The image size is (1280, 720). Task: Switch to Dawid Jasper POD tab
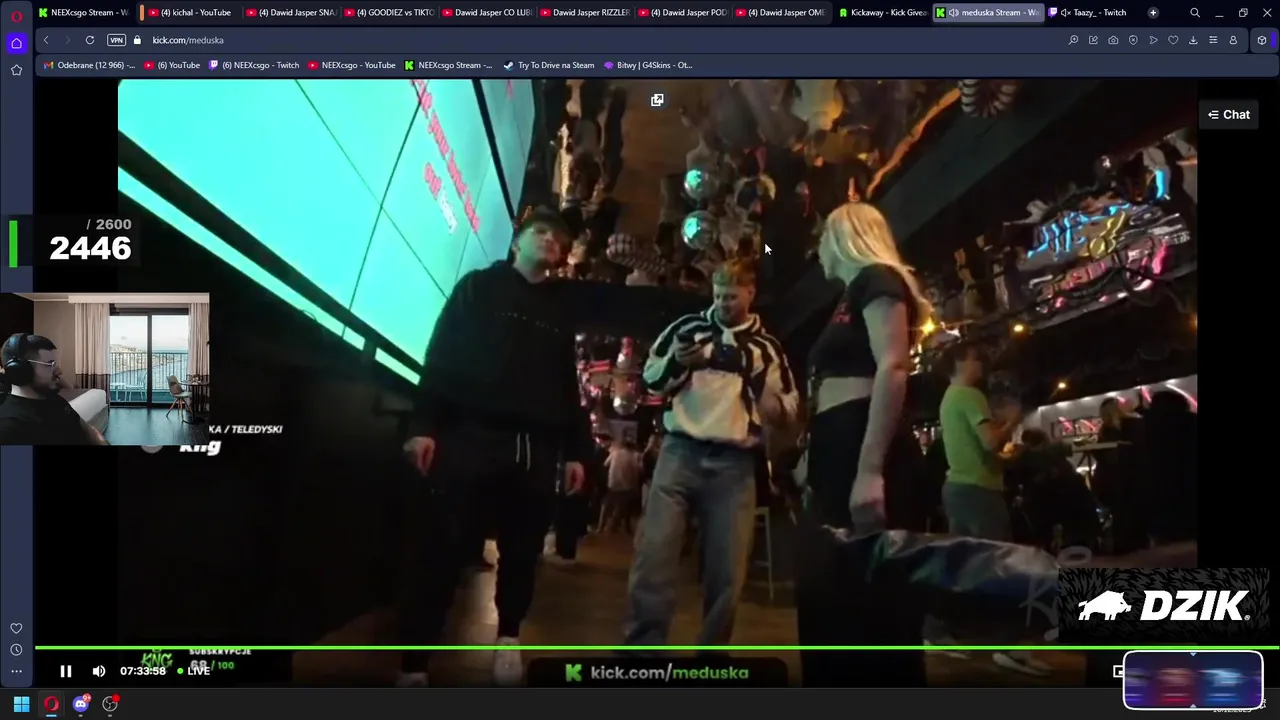click(x=682, y=13)
